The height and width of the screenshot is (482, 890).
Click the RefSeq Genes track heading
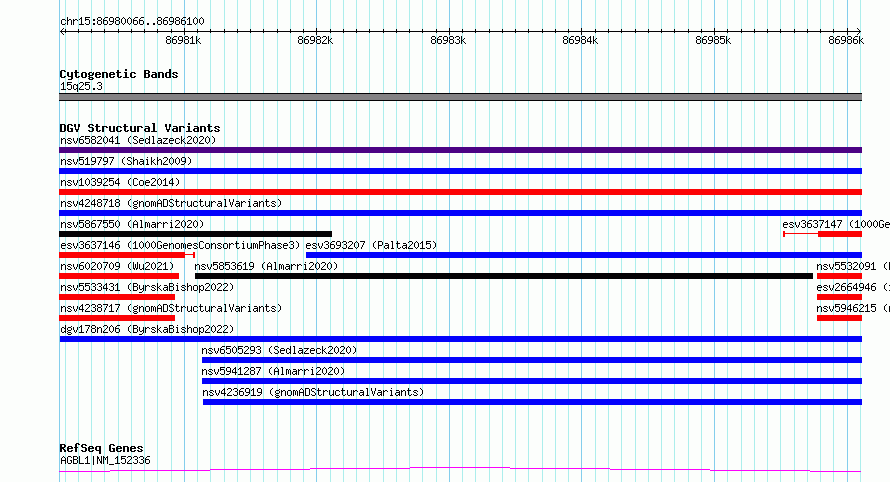[101, 448]
